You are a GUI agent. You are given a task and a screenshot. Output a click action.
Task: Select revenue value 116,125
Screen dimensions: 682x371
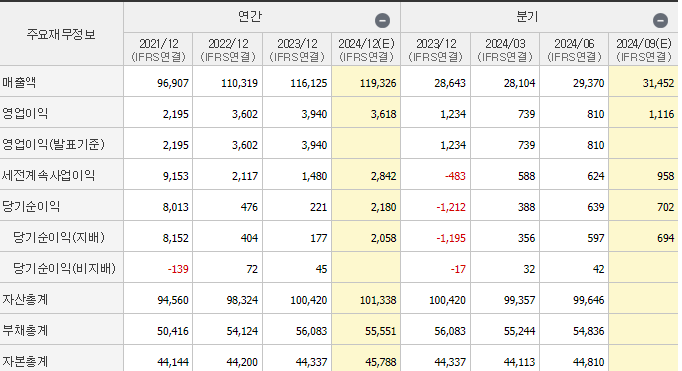click(x=309, y=83)
